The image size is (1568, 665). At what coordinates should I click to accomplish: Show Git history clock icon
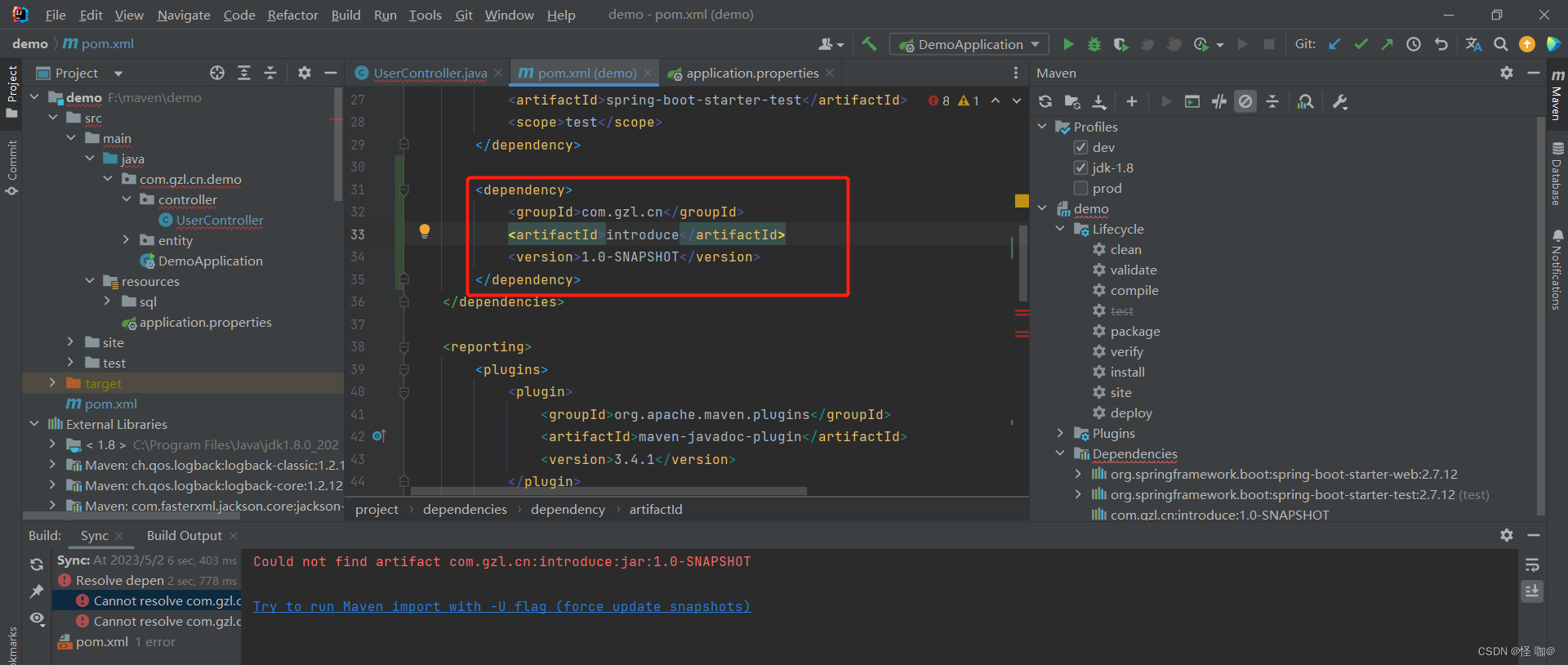point(1414,44)
